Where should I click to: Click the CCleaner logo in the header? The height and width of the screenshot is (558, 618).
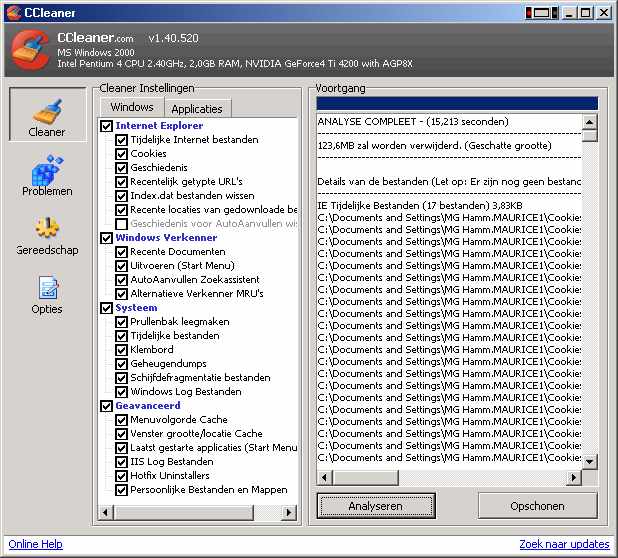point(31,50)
